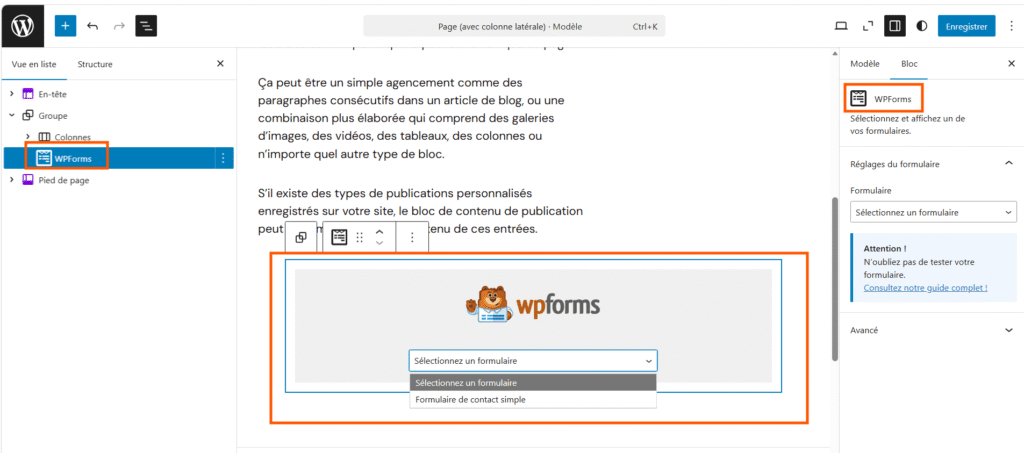The height and width of the screenshot is (453, 1024).
Task: Choose Formulaire de contact simple option
Action: point(533,399)
